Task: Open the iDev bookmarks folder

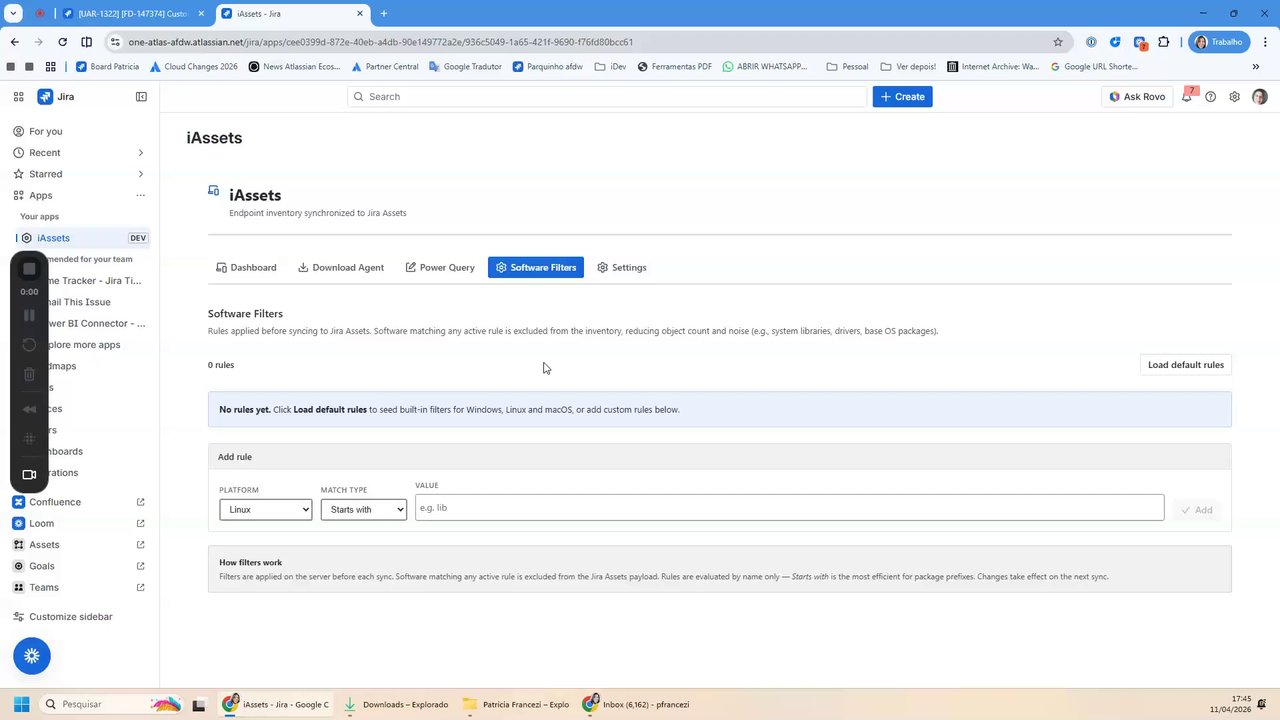Action: tap(610, 67)
